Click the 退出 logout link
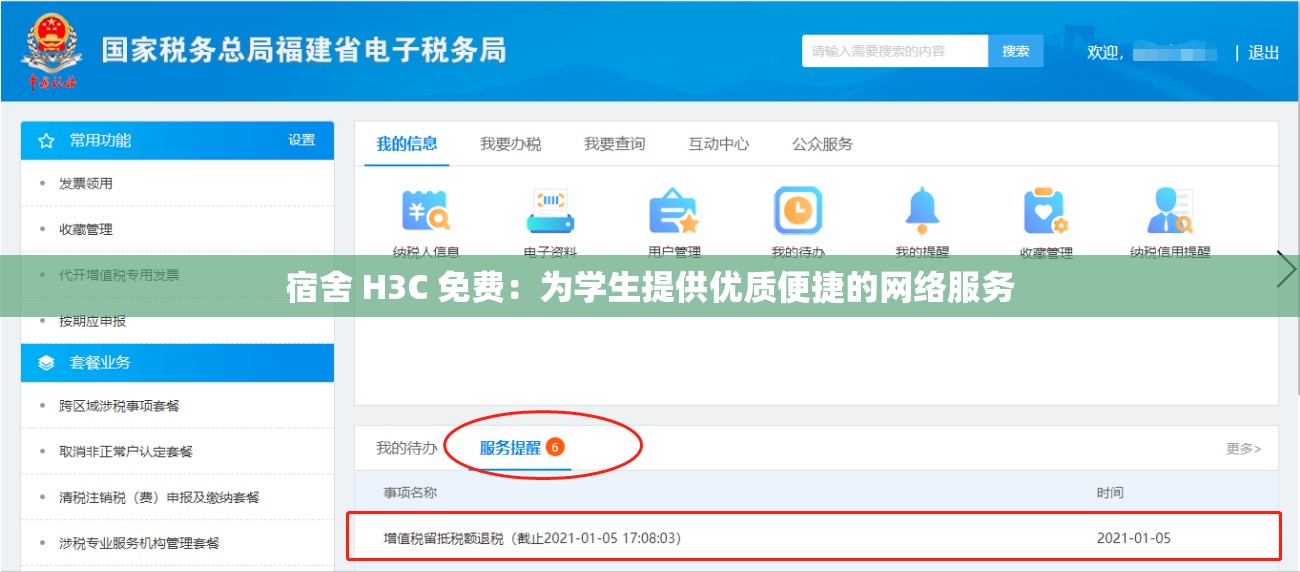This screenshot has width=1300, height=572. pyautogui.click(x=1264, y=52)
